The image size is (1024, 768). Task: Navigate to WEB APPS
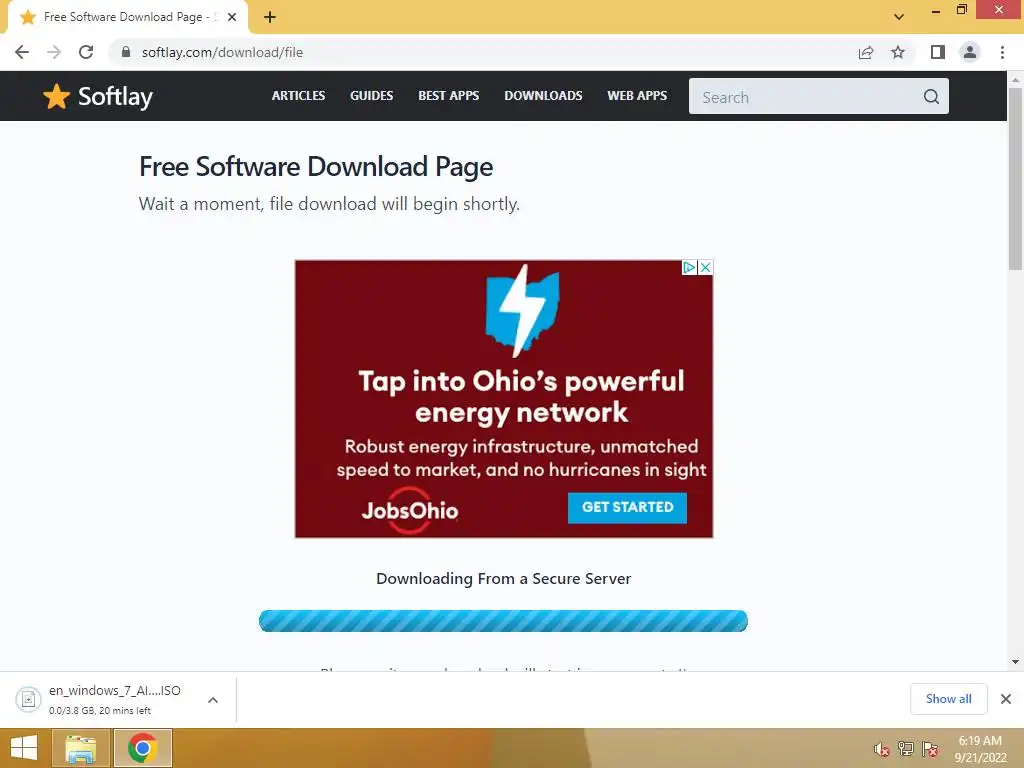637,96
